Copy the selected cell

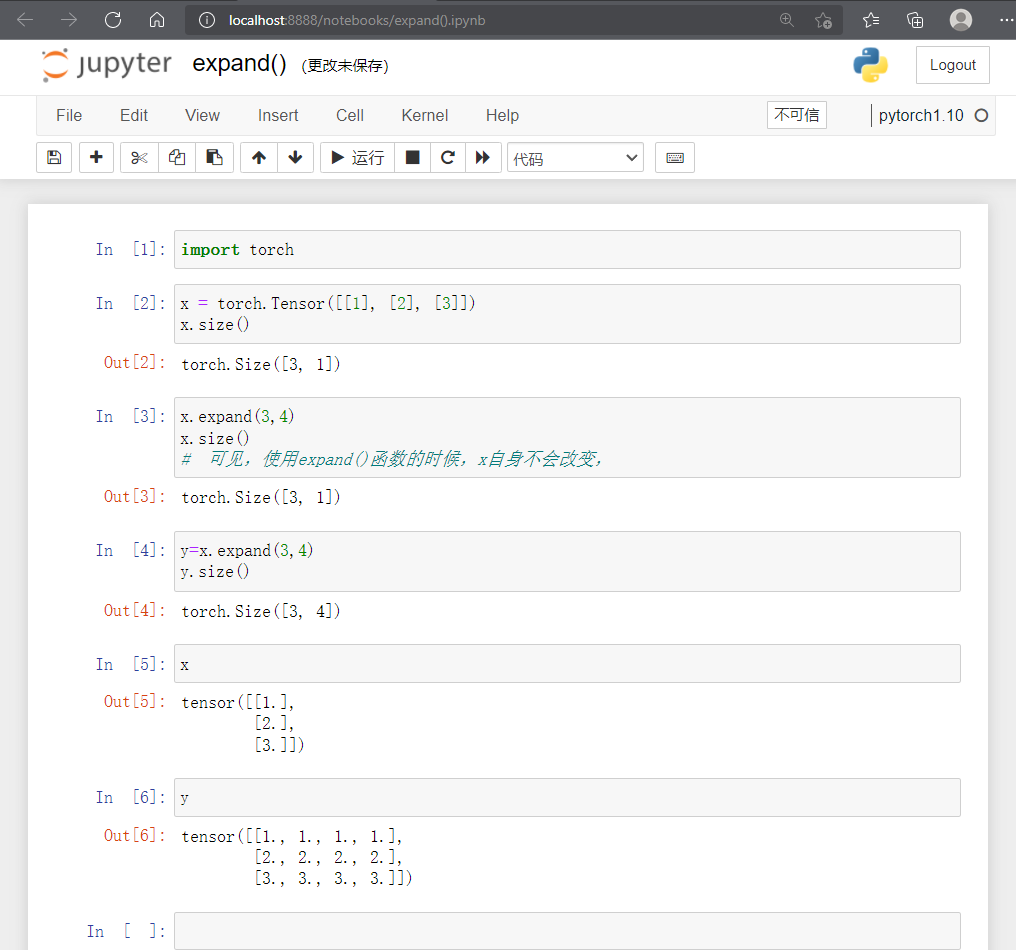tap(176, 157)
